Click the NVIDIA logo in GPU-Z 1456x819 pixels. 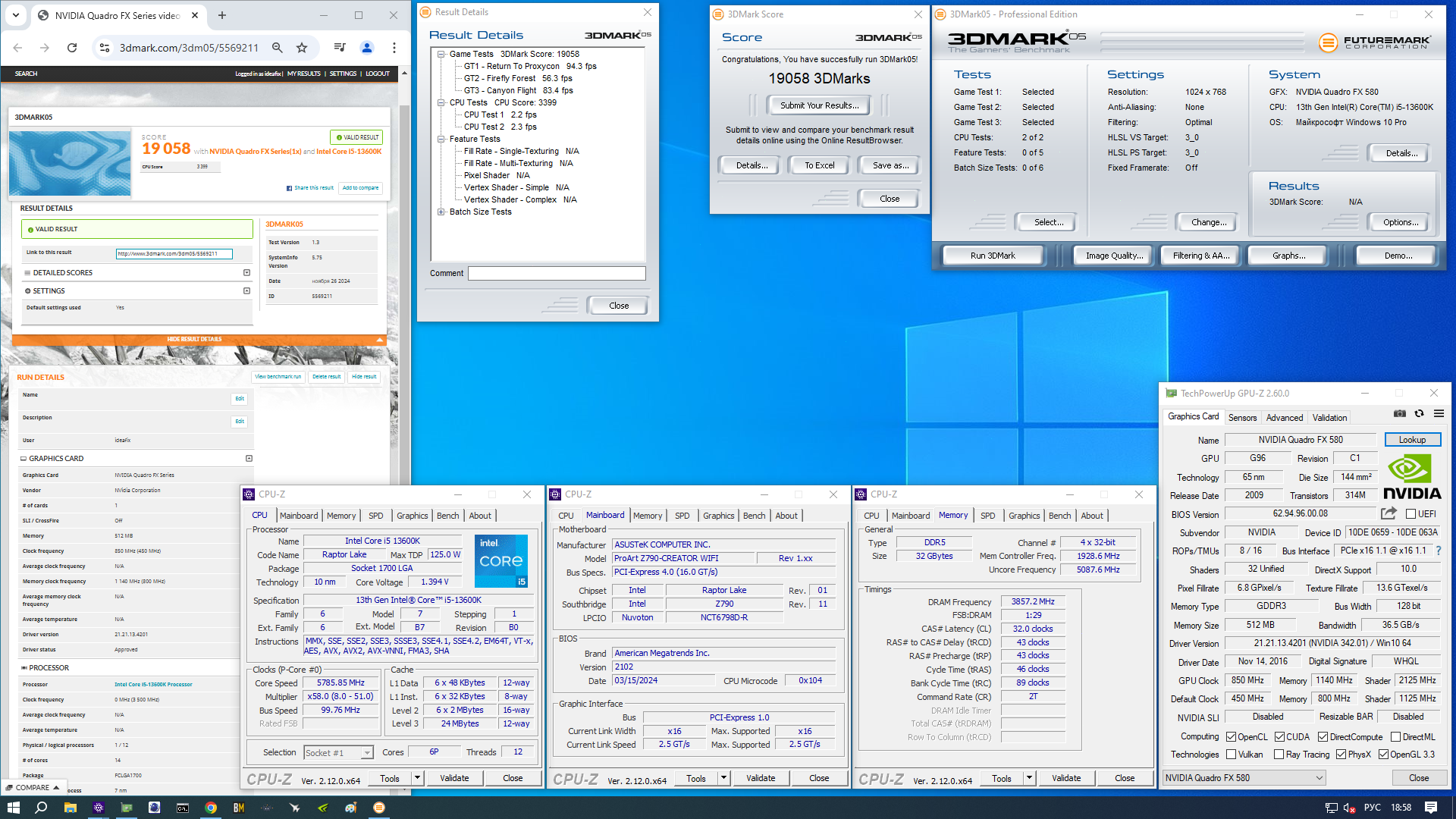(1412, 477)
